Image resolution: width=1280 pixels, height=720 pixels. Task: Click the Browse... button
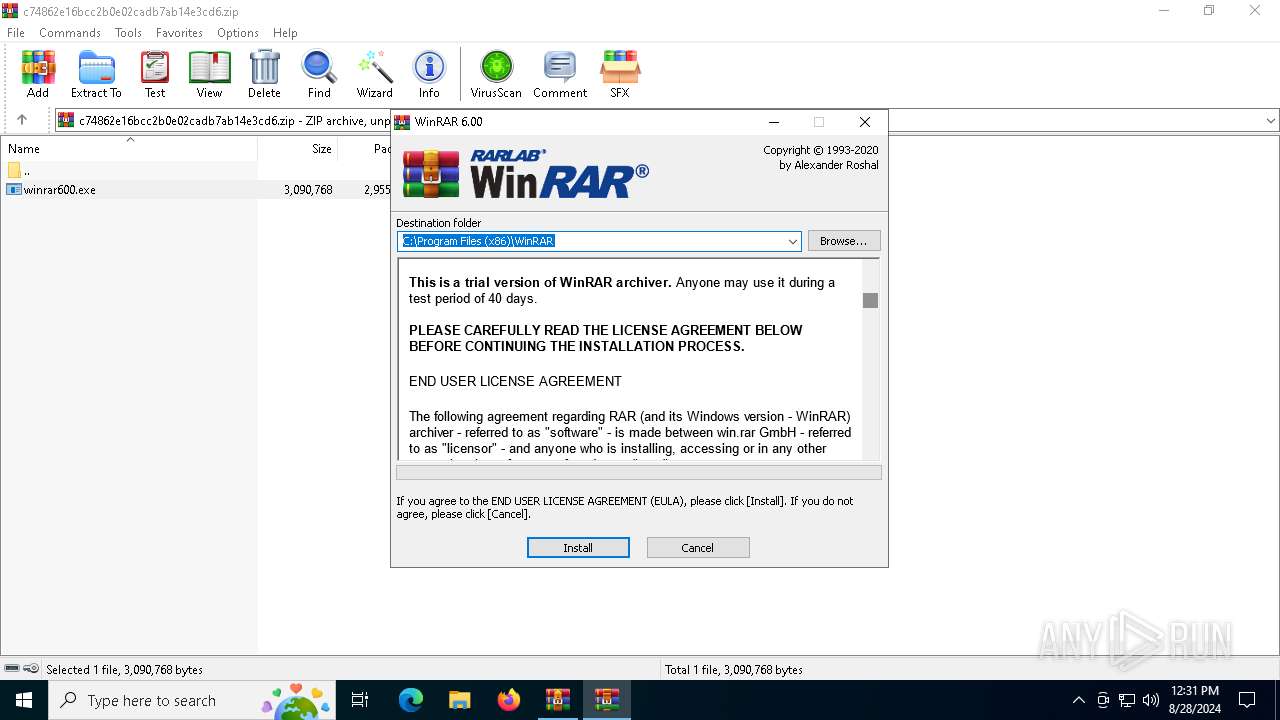click(x=844, y=241)
